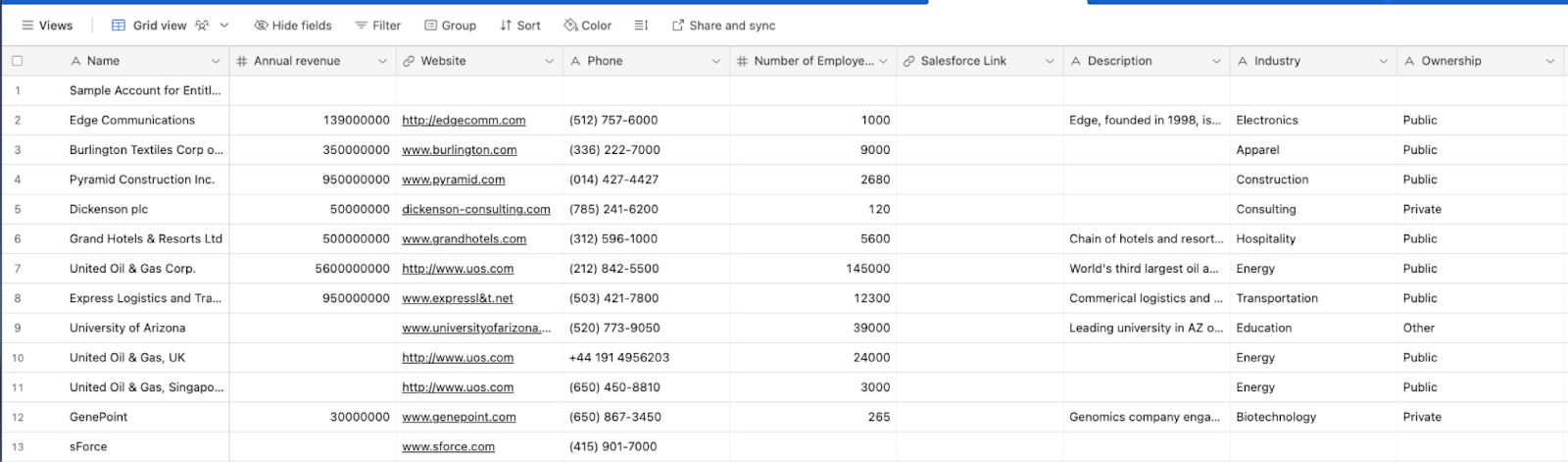Screen dimensions: 1568x462
Task: Click the +44 191 4956203 phone cell
Action: click(646, 357)
